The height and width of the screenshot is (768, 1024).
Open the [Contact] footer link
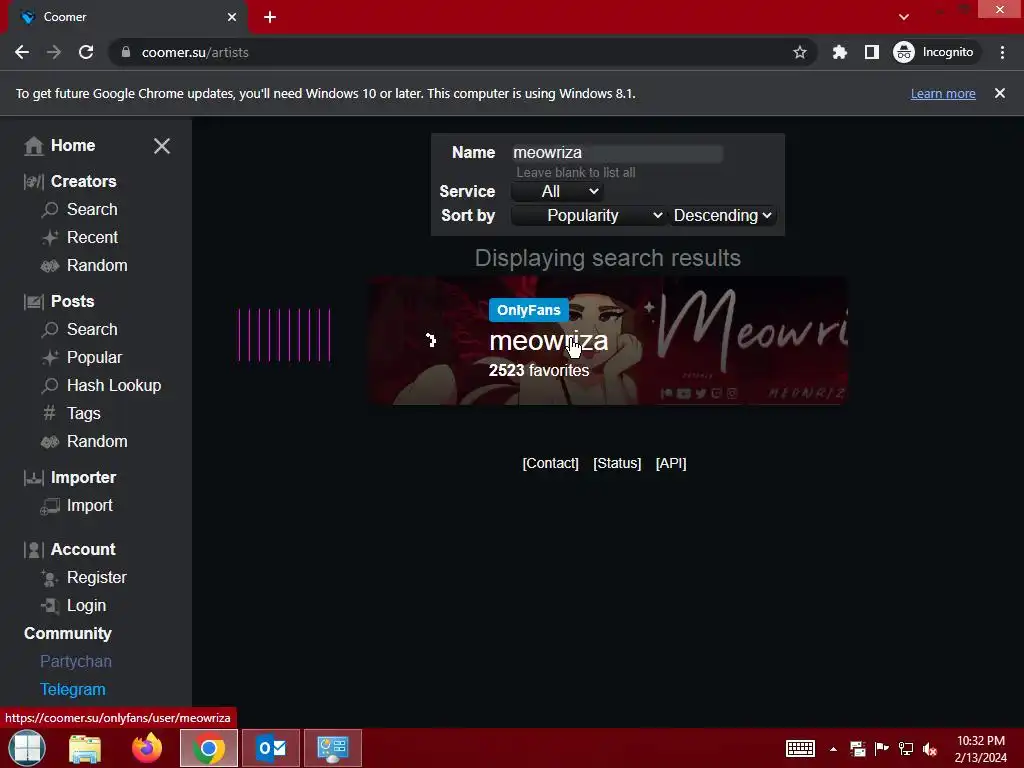coord(551,464)
